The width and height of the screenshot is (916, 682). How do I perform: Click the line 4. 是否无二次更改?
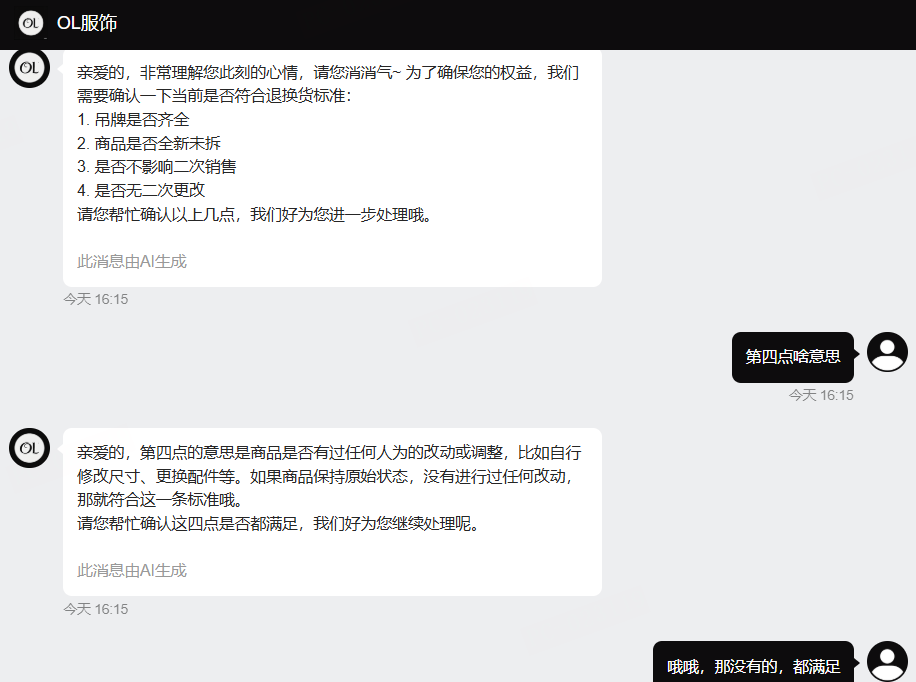(x=141, y=190)
